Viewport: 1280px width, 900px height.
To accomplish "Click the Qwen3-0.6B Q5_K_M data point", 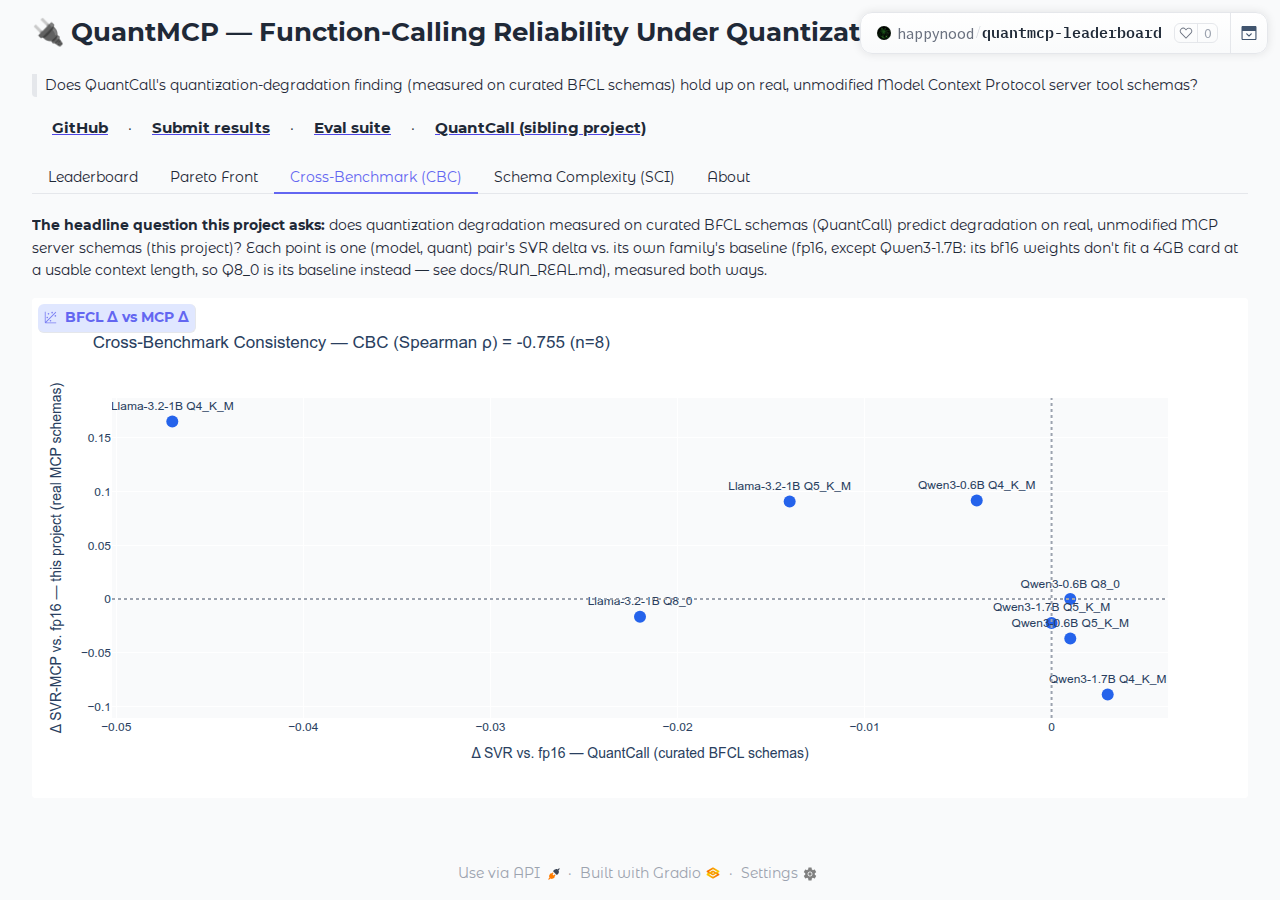I will tap(1071, 639).
